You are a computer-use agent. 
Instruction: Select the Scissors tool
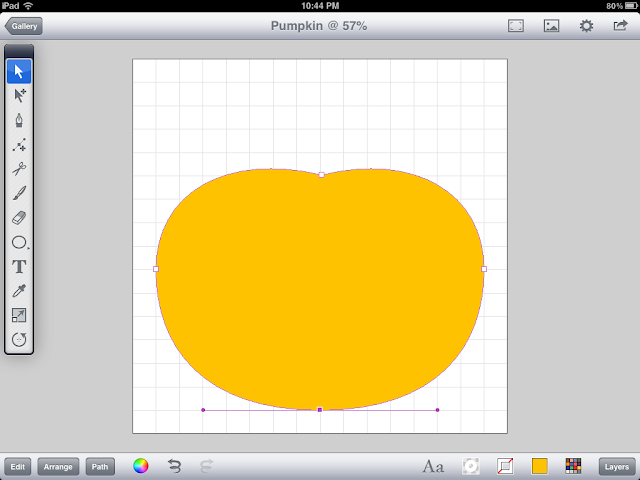coord(19,169)
